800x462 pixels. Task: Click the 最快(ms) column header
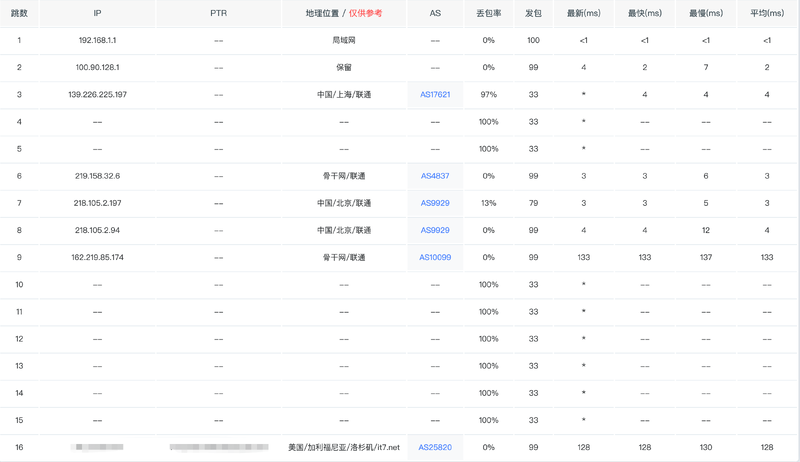click(x=645, y=13)
